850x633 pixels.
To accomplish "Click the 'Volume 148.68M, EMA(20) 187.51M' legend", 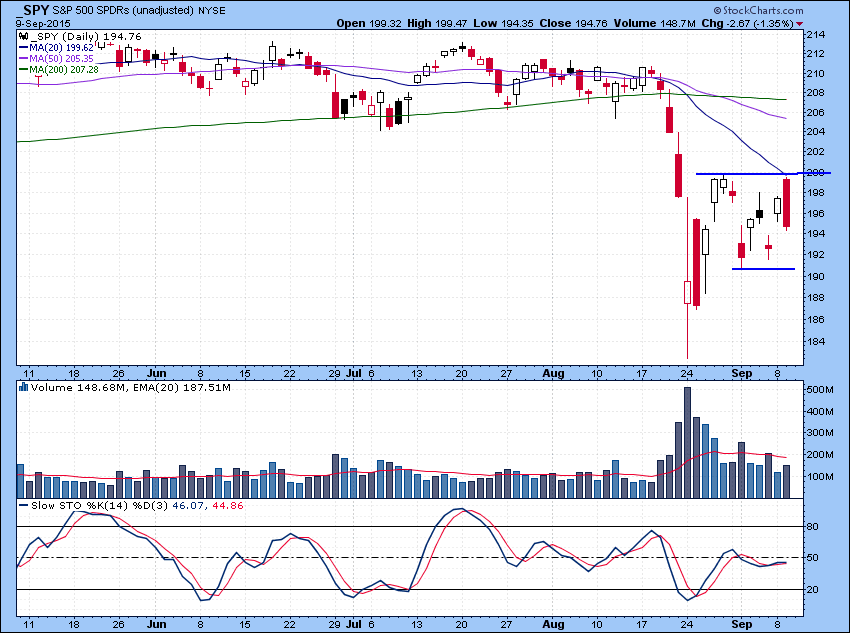I will 131,387.
